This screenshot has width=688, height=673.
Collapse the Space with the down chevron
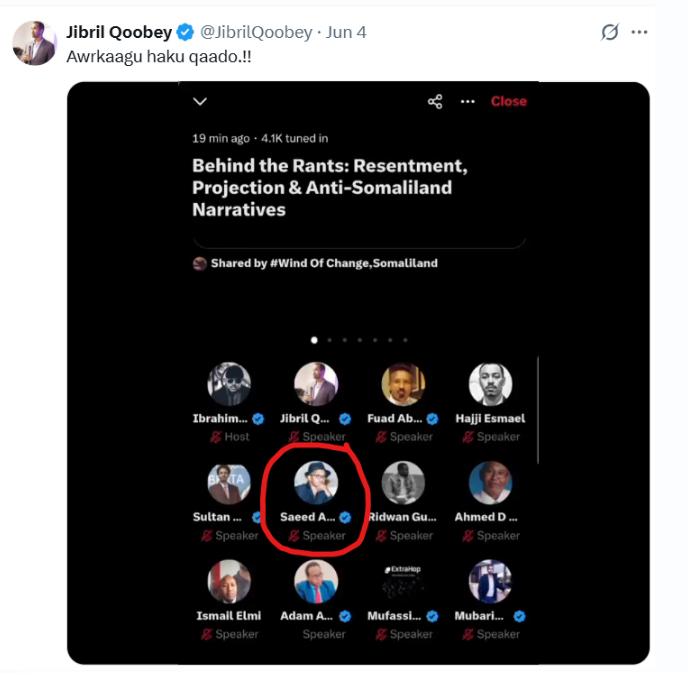pos(200,101)
